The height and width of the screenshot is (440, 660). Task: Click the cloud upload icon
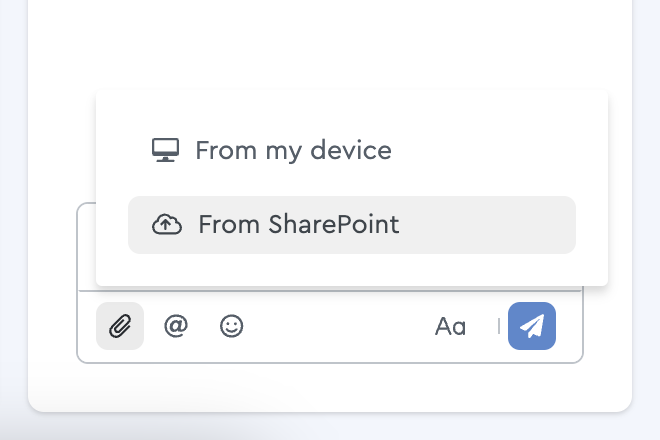pyautogui.click(x=167, y=224)
